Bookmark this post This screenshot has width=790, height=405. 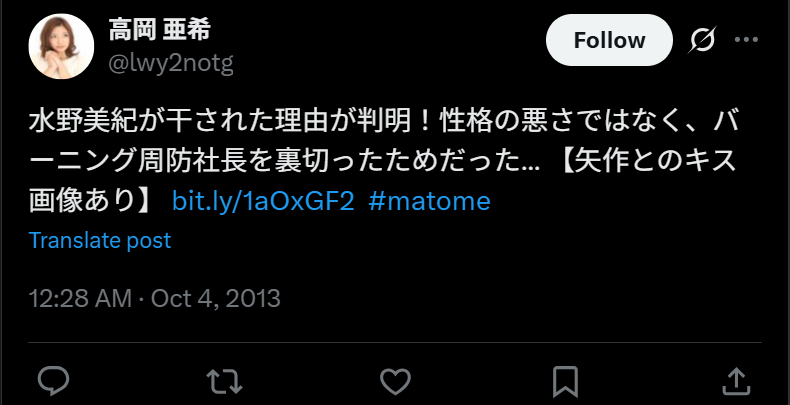pos(565,382)
